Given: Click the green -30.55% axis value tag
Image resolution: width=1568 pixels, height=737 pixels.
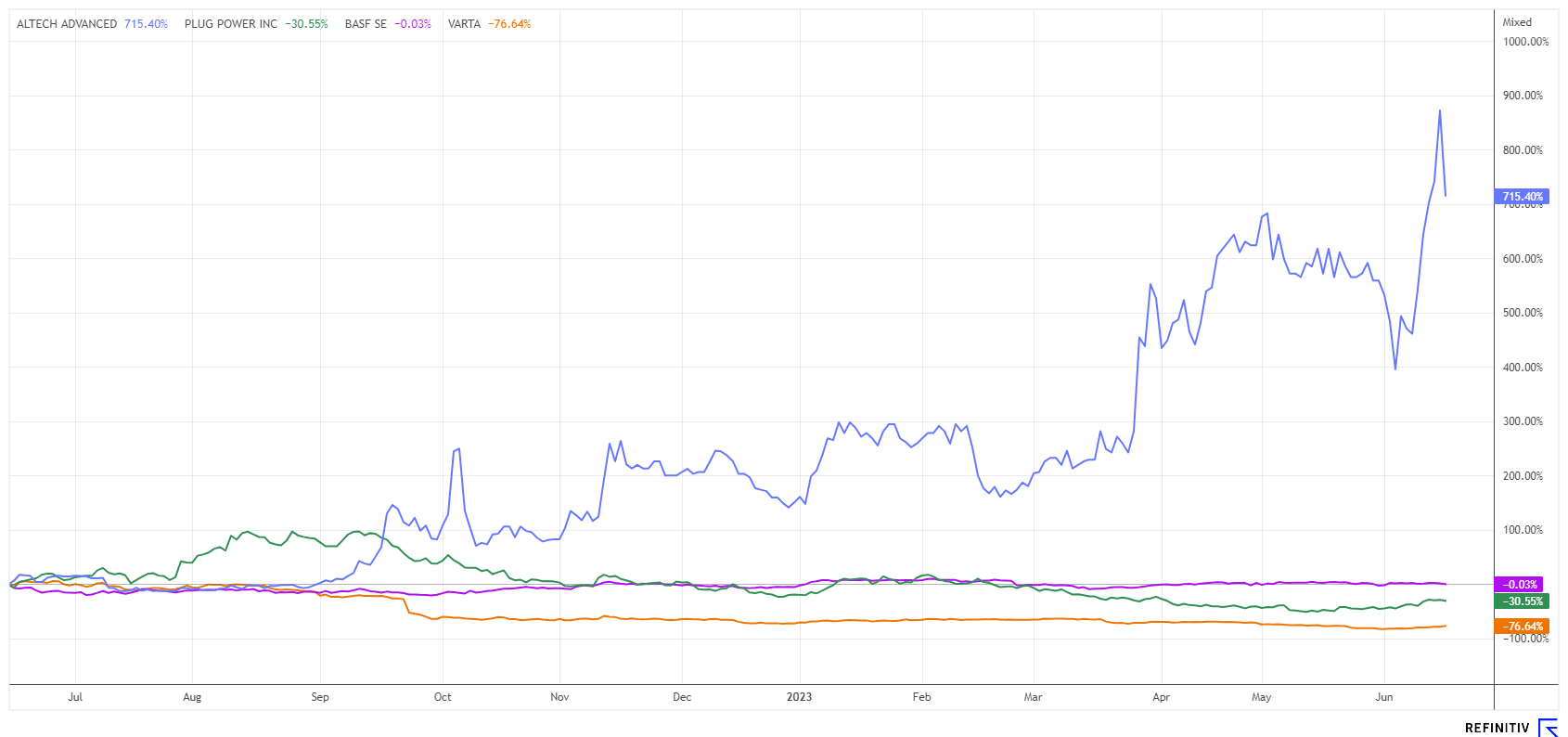Looking at the screenshot, I should tap(1522, 601).
